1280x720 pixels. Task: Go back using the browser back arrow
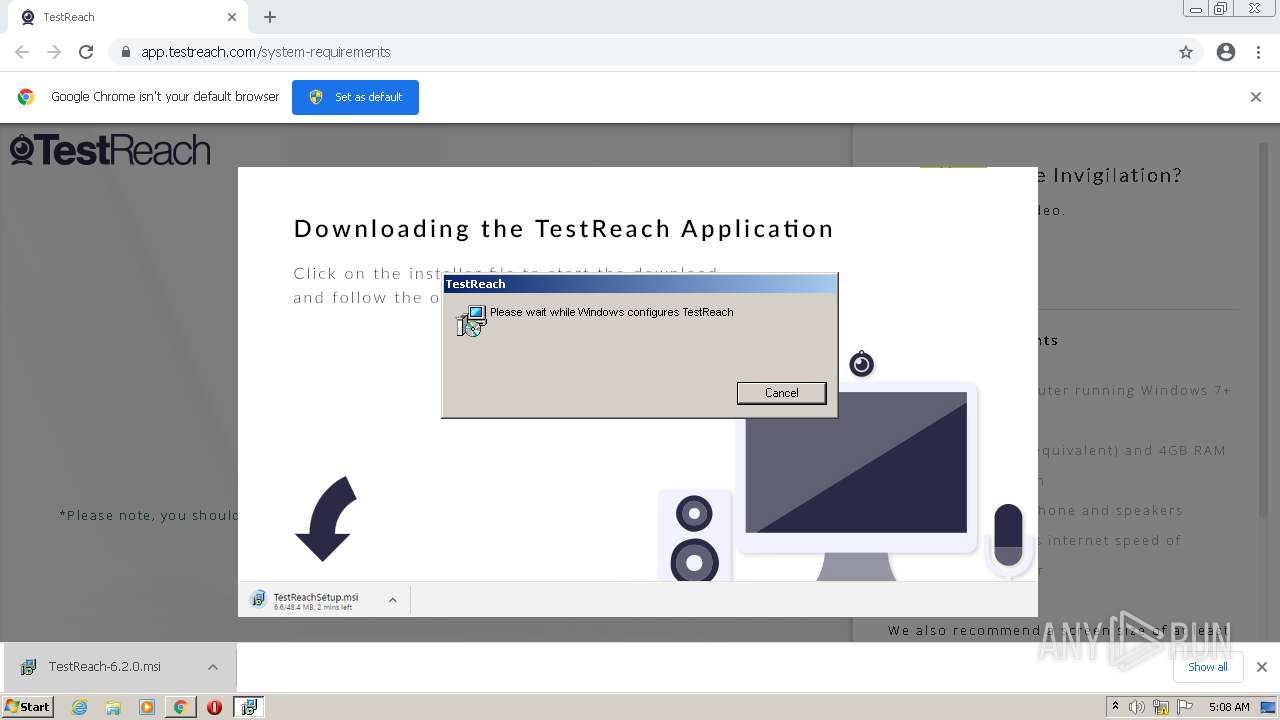click(22, 52)
